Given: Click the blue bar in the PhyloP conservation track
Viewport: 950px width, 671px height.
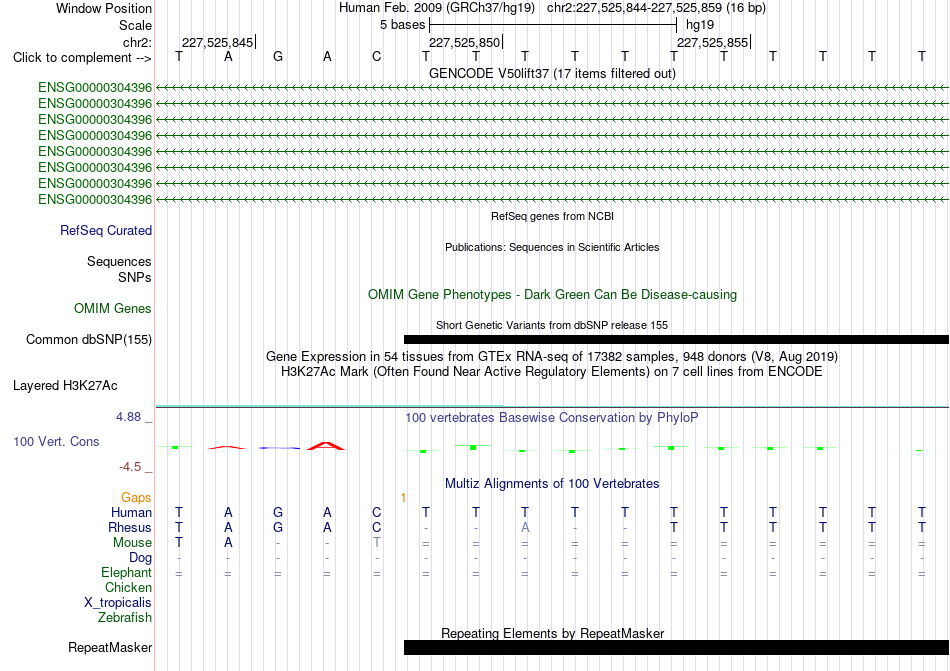Looking at the screenshot, I should pos(279,448).
